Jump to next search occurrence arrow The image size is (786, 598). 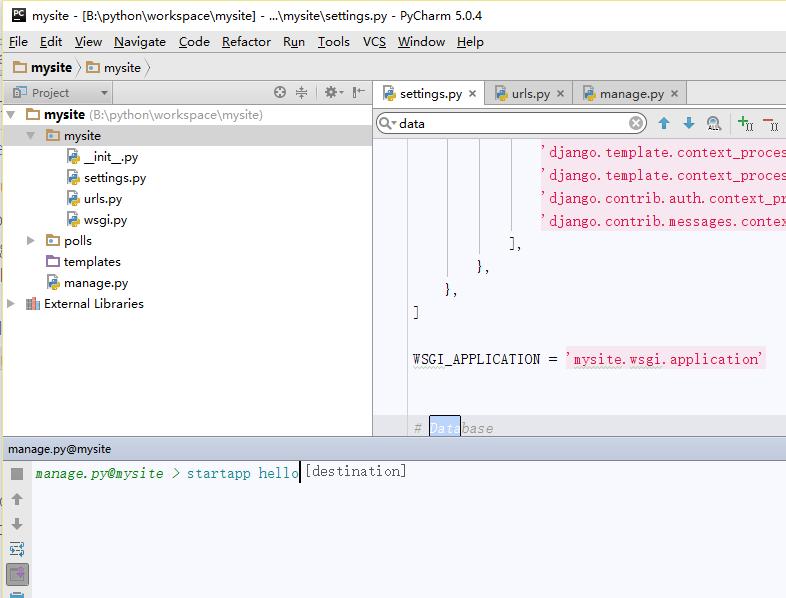(689, 123)
